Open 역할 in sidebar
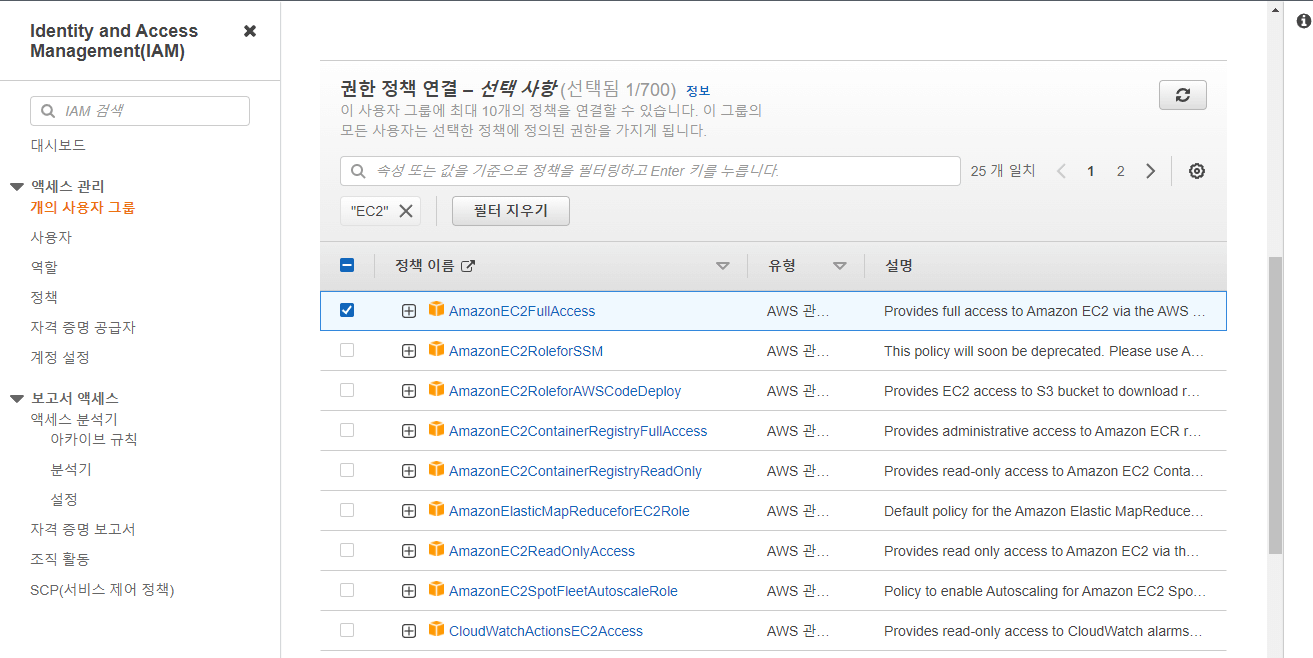Image resolution: width=1313 pixels, height=658 pixels. pyautogui.click(x=44, y=267)
